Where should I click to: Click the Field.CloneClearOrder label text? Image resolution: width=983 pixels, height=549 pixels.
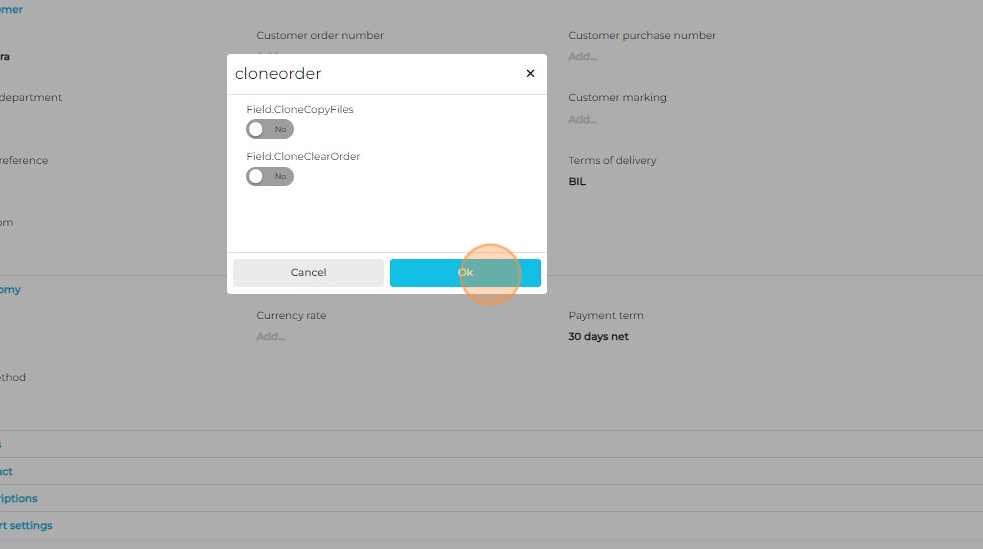point(303,157)
